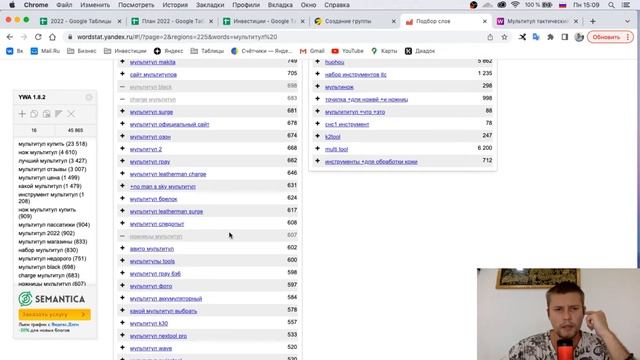The height and width of the screenshot is (360, 640).
Task: Open the 'Таблицы' bookmarks folder
Action: pyautogui.click(x=207, y=51)
